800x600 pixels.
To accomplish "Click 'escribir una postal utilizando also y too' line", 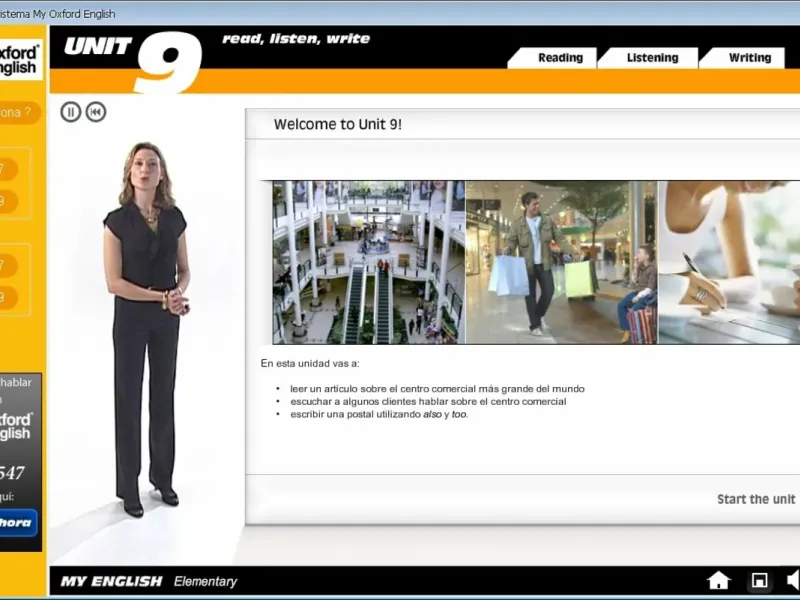I will tap(379, 414).
